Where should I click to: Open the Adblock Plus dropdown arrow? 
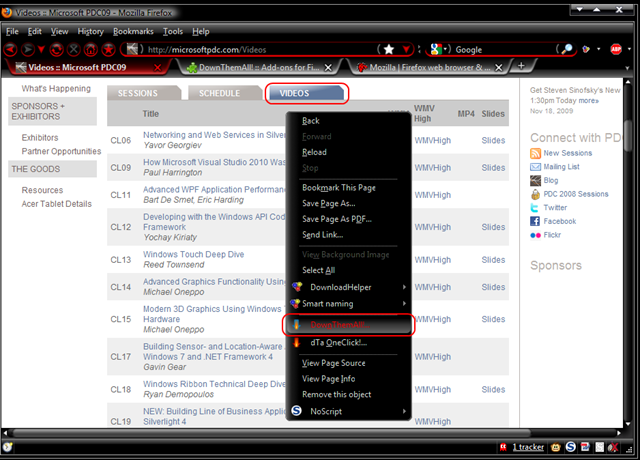[629, 49]
